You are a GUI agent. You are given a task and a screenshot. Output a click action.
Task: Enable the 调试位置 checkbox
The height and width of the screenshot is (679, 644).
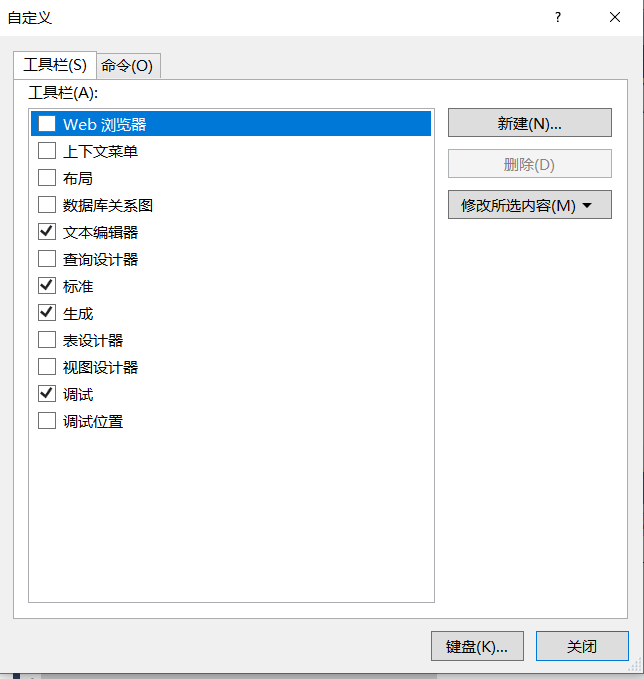(x=47, y=421)
